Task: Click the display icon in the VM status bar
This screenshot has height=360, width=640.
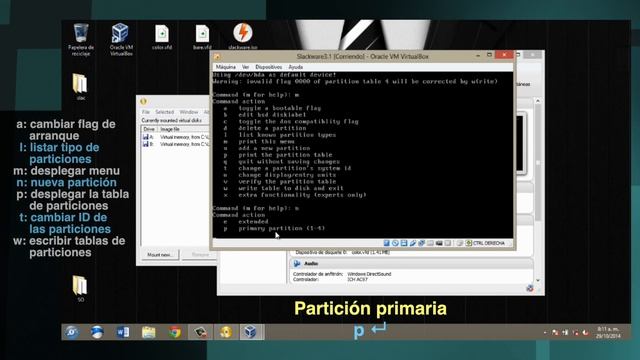Action: (448, 243)
